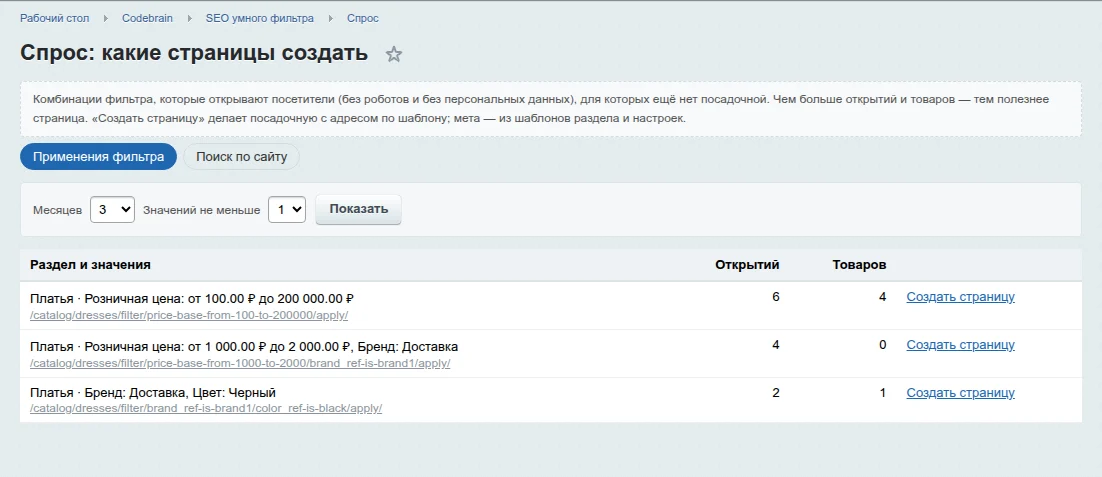This screenshot has width=1102, height=477.
Task: Click opens count 2 in third row
Action: 776,393
